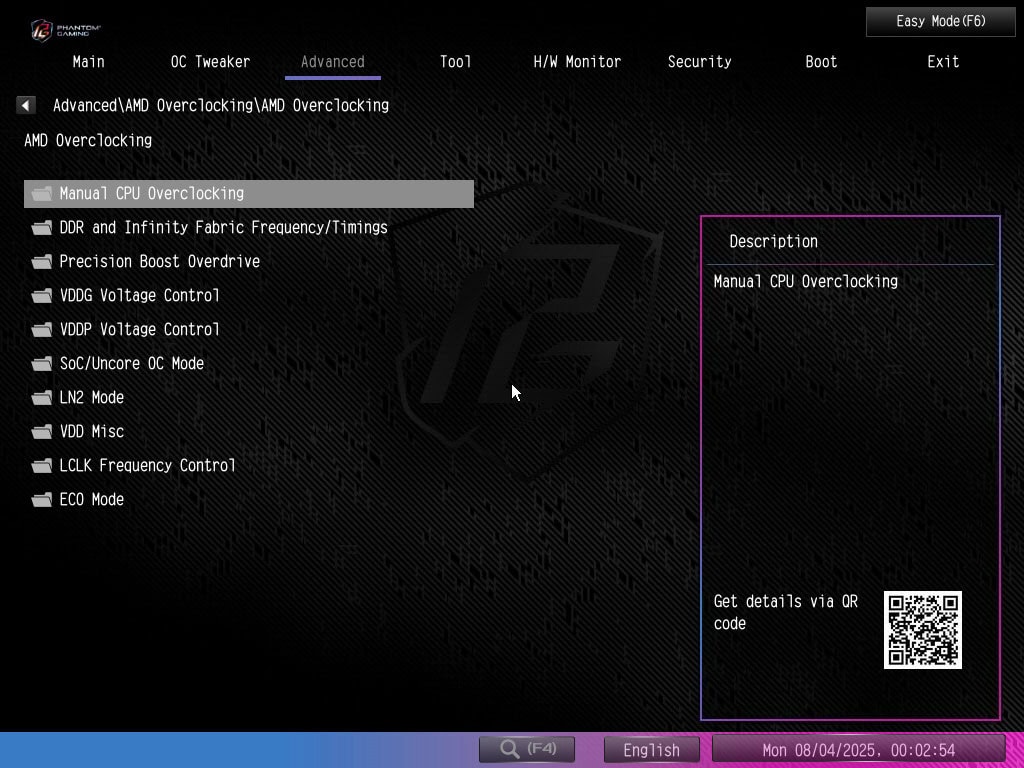Click the magnifier search (F4) button
The height and width of the screenshot is (768, 1024).
(x=527, y=749)
